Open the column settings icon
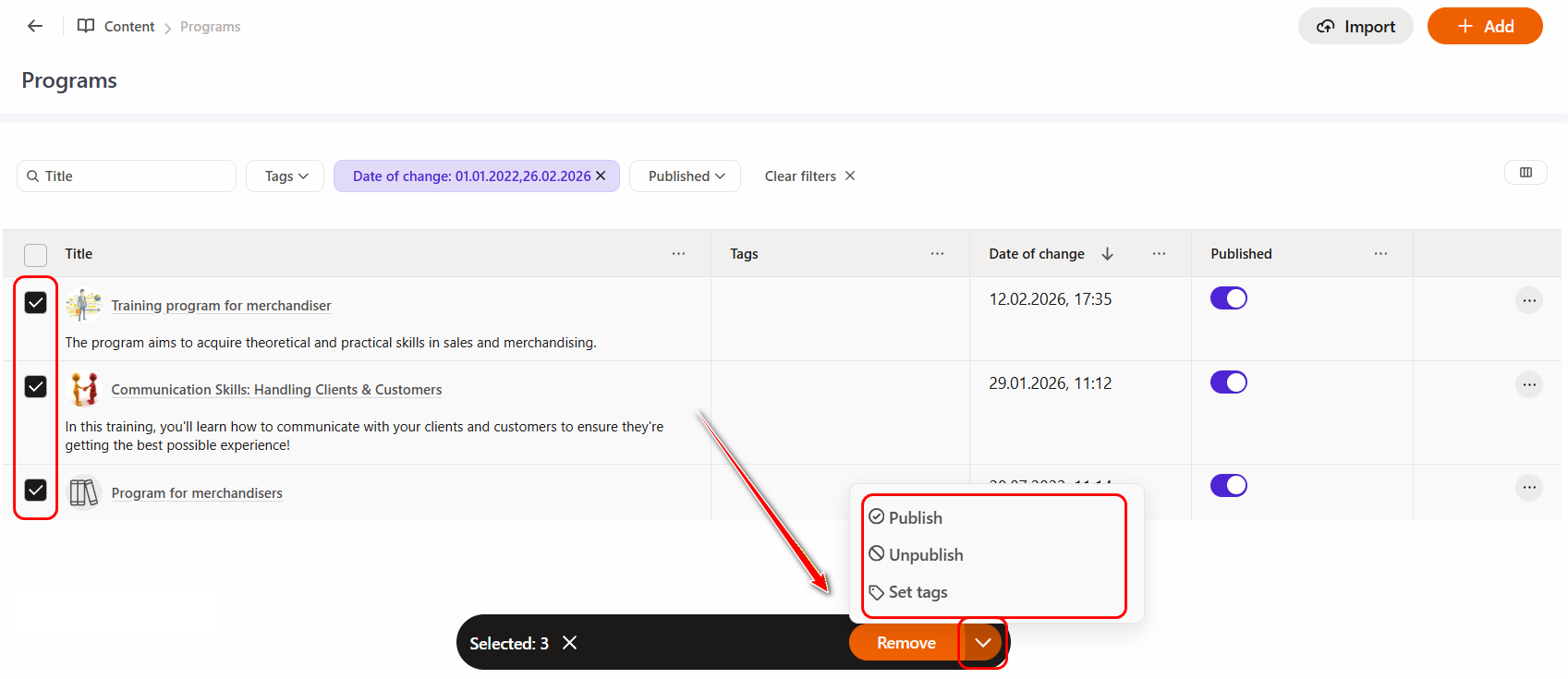 point(1525,173)
